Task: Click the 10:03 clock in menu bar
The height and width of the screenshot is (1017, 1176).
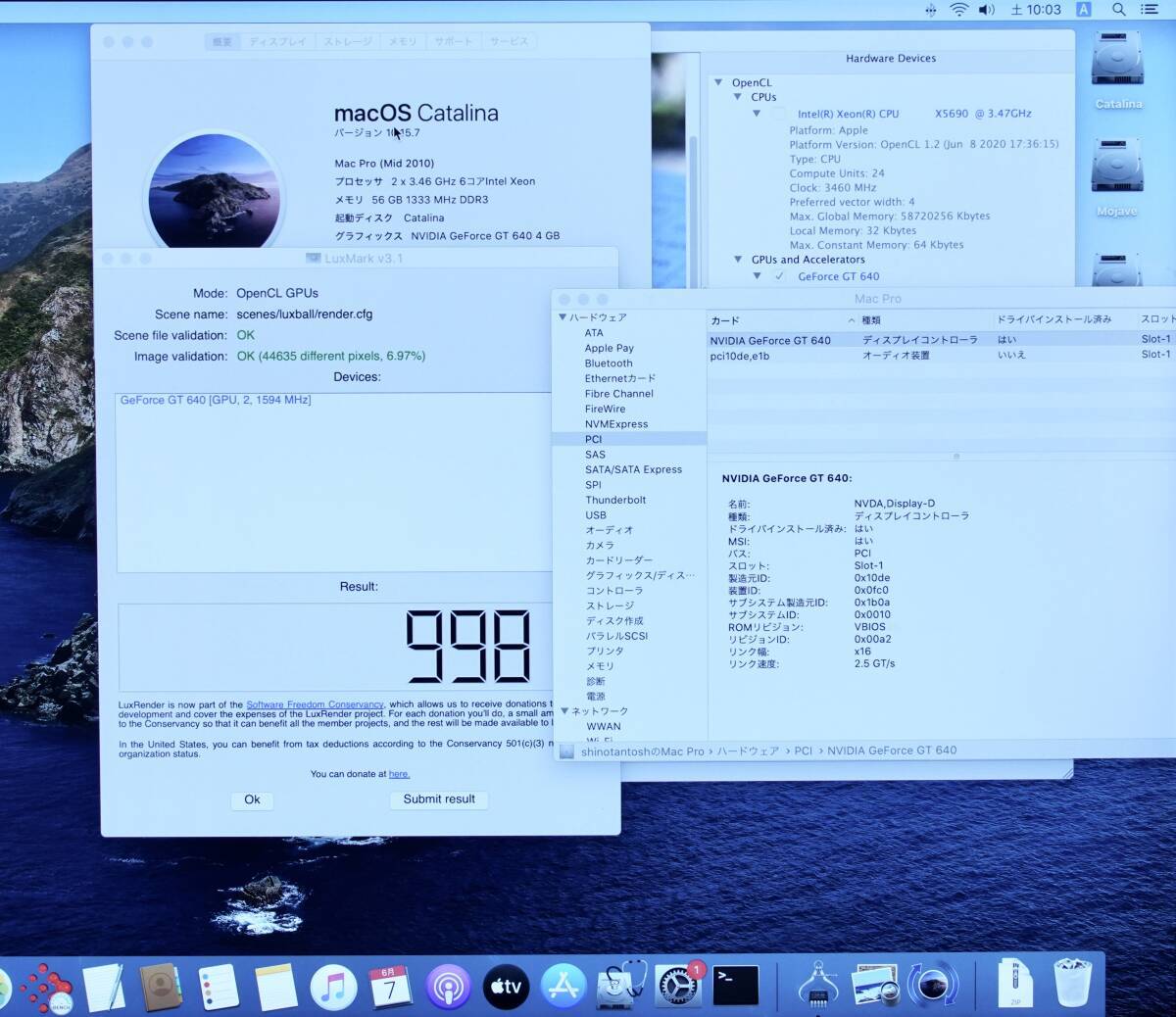Action: 1036,10
